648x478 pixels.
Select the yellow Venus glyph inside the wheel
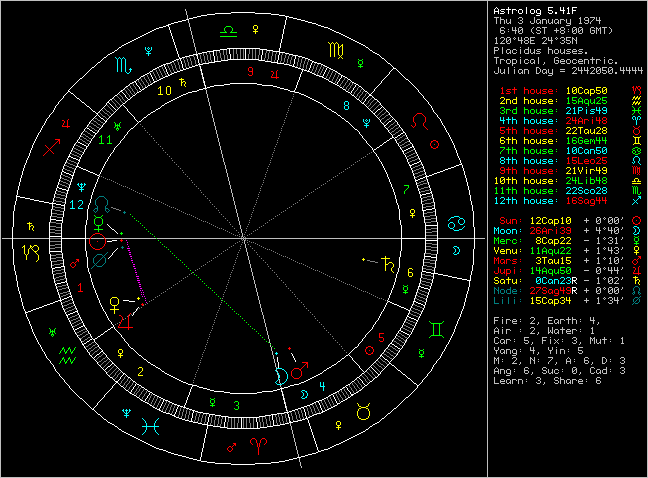tap(116, 300)
